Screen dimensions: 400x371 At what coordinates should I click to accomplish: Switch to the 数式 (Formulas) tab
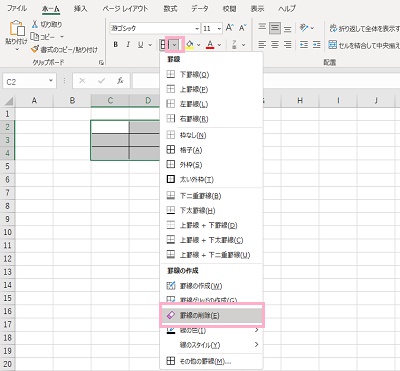click(170, 9)
